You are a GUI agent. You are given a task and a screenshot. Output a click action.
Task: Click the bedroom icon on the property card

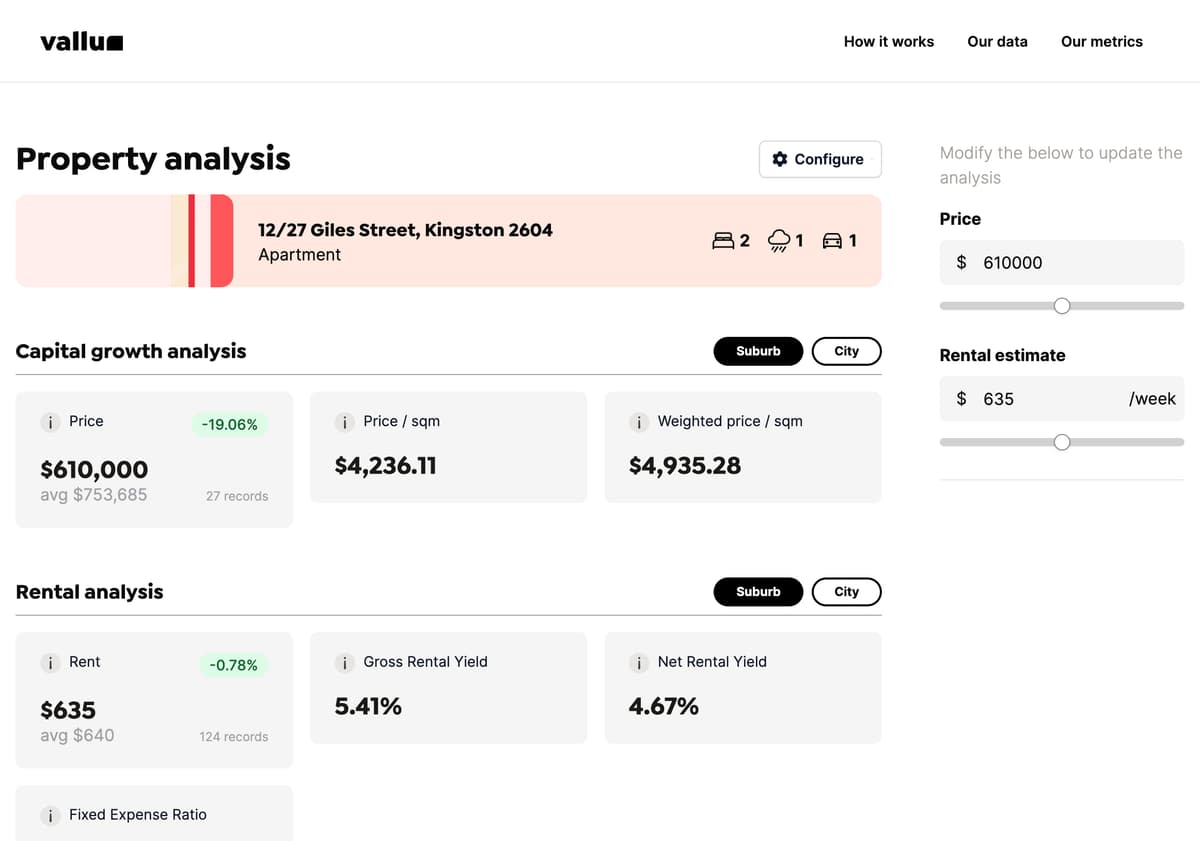(x=722, y=240)
